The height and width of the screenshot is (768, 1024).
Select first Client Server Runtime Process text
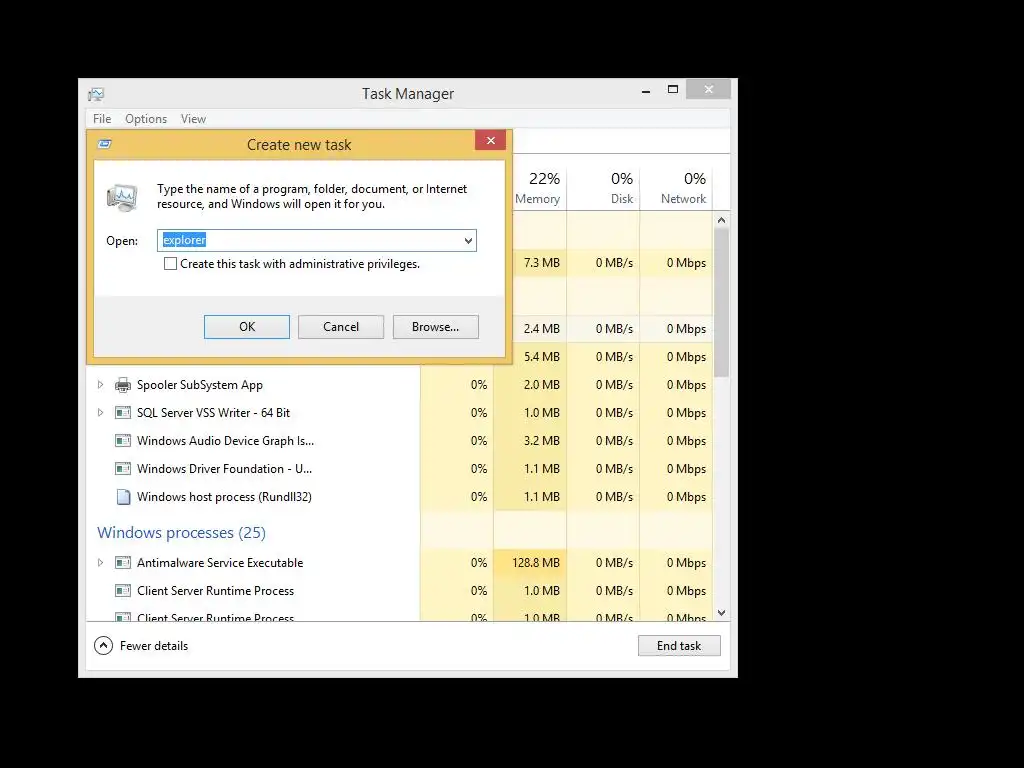pos(216,590)
